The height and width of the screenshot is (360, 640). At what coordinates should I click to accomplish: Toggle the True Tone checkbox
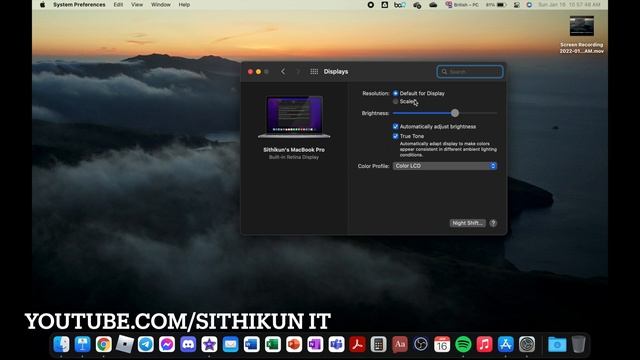click(x=396, y=136)
